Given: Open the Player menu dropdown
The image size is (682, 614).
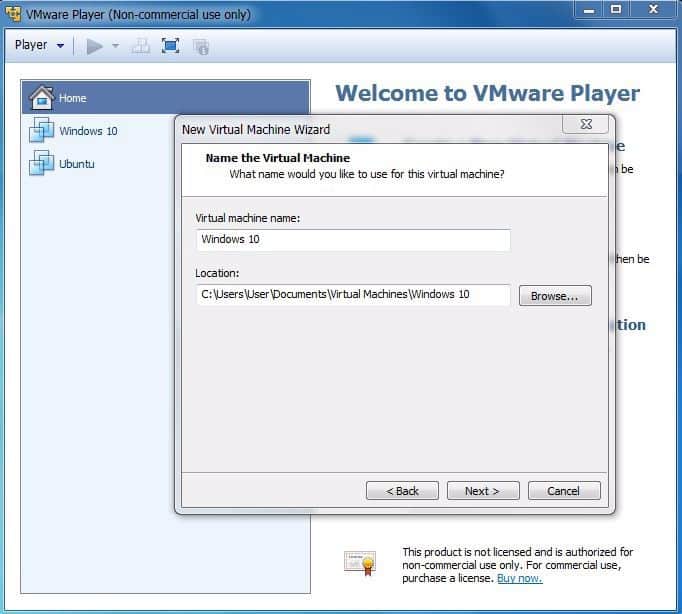Looking at the screenshot, I should 39,45.
